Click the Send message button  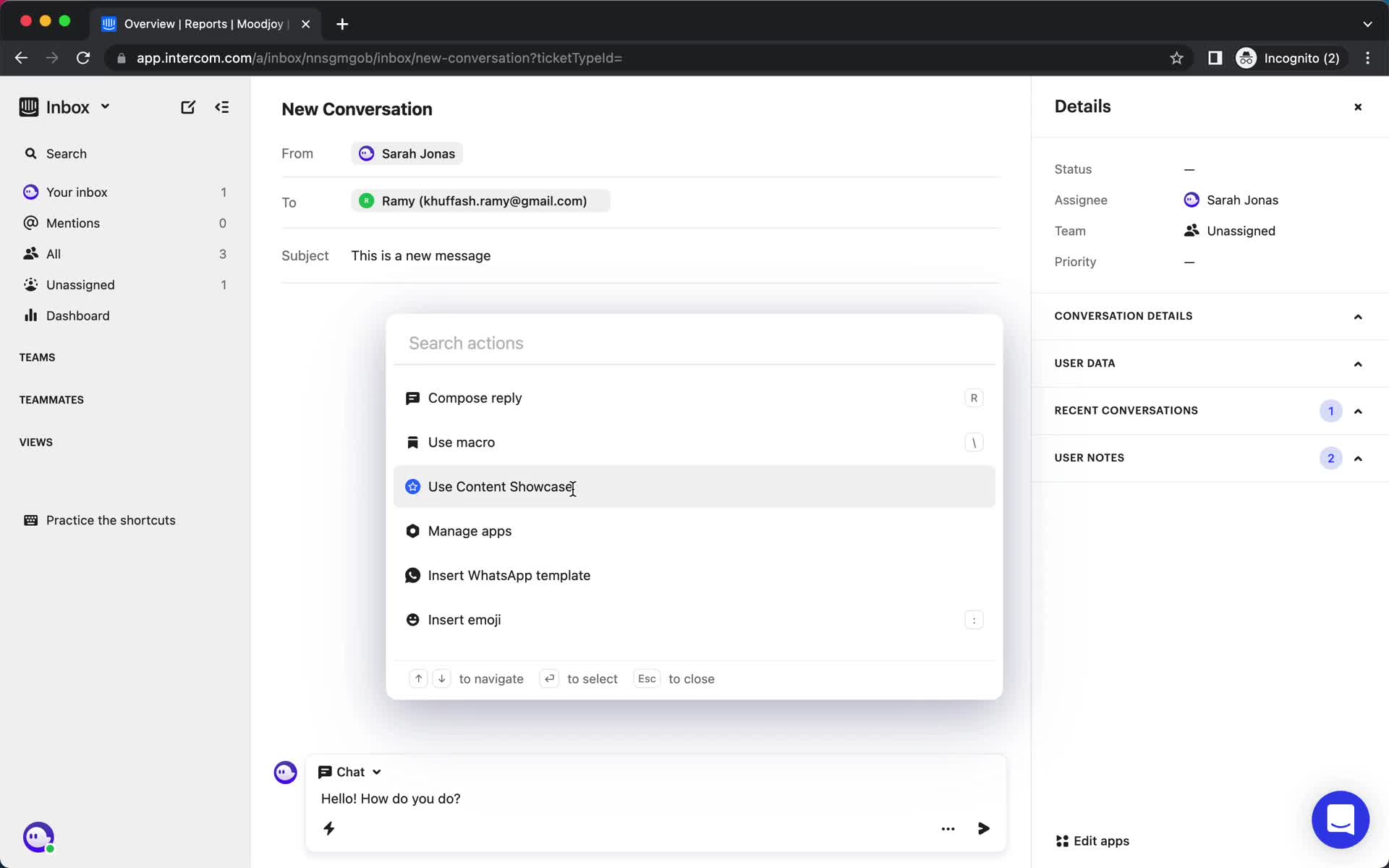(x=983, y=828)
